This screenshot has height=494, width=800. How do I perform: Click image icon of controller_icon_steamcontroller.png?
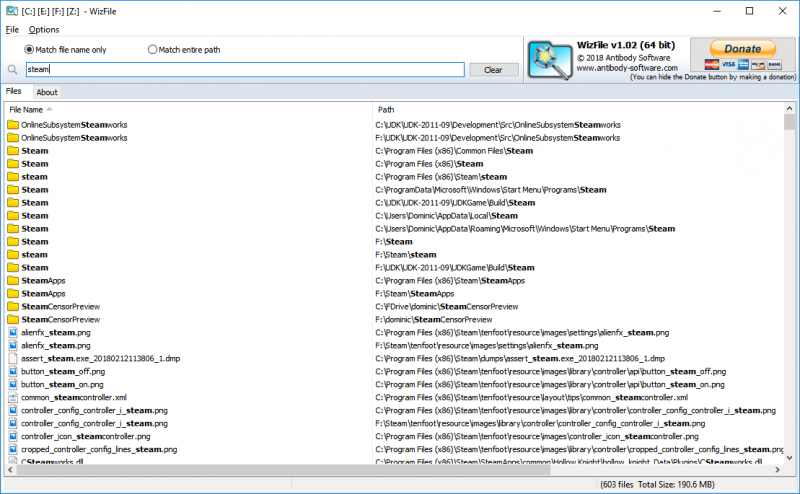coord(13,436)
